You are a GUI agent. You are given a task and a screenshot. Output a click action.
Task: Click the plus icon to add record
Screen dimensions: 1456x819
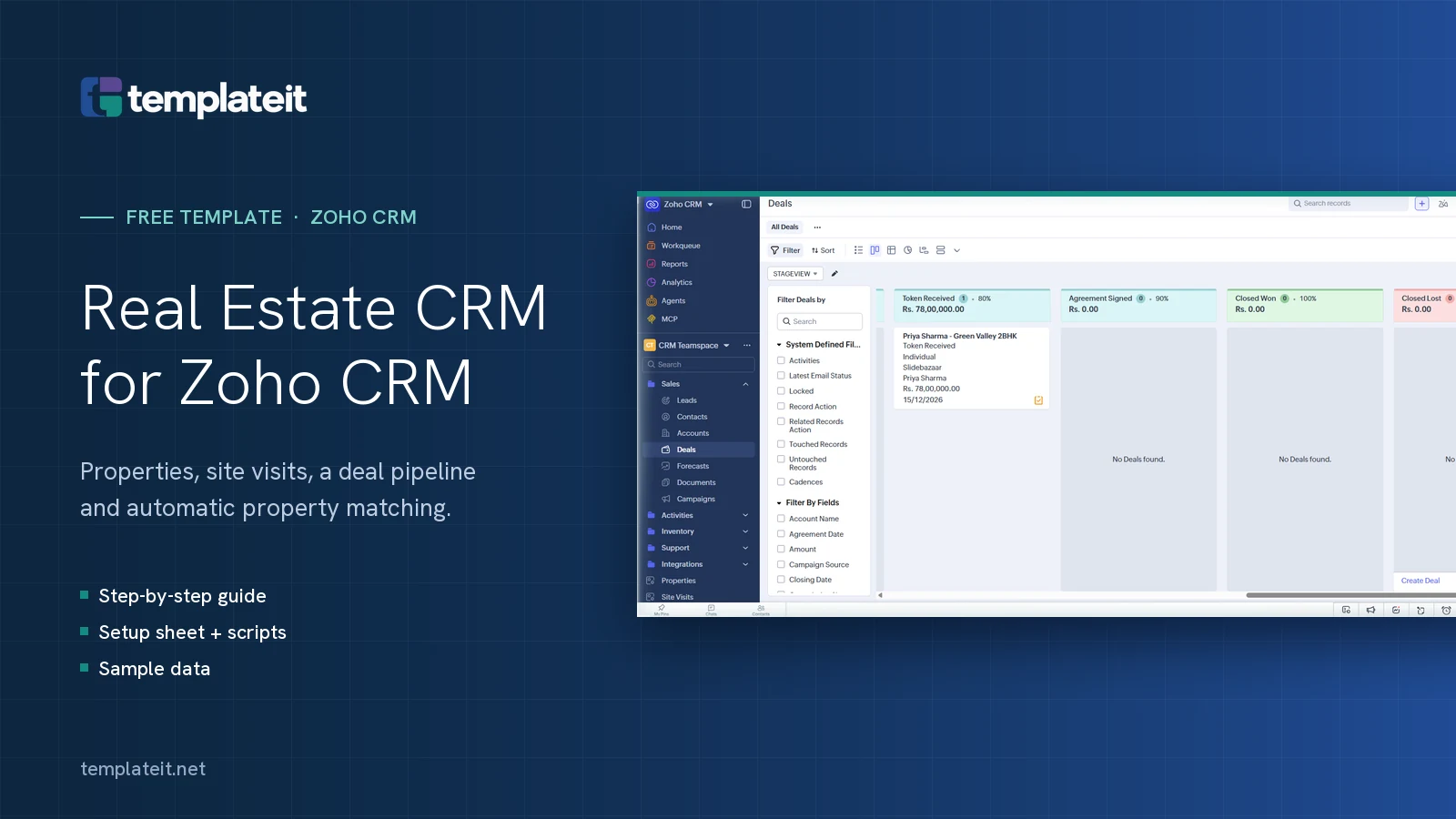pyautogui.click(x=1421, y=204)
